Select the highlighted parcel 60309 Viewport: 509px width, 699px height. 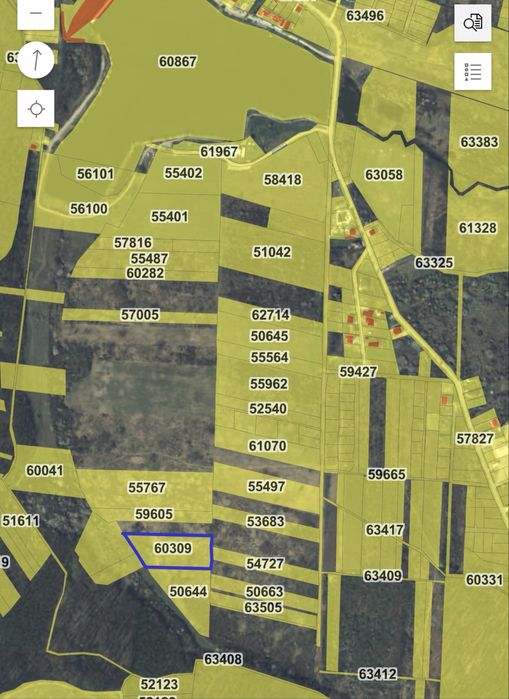173,548
